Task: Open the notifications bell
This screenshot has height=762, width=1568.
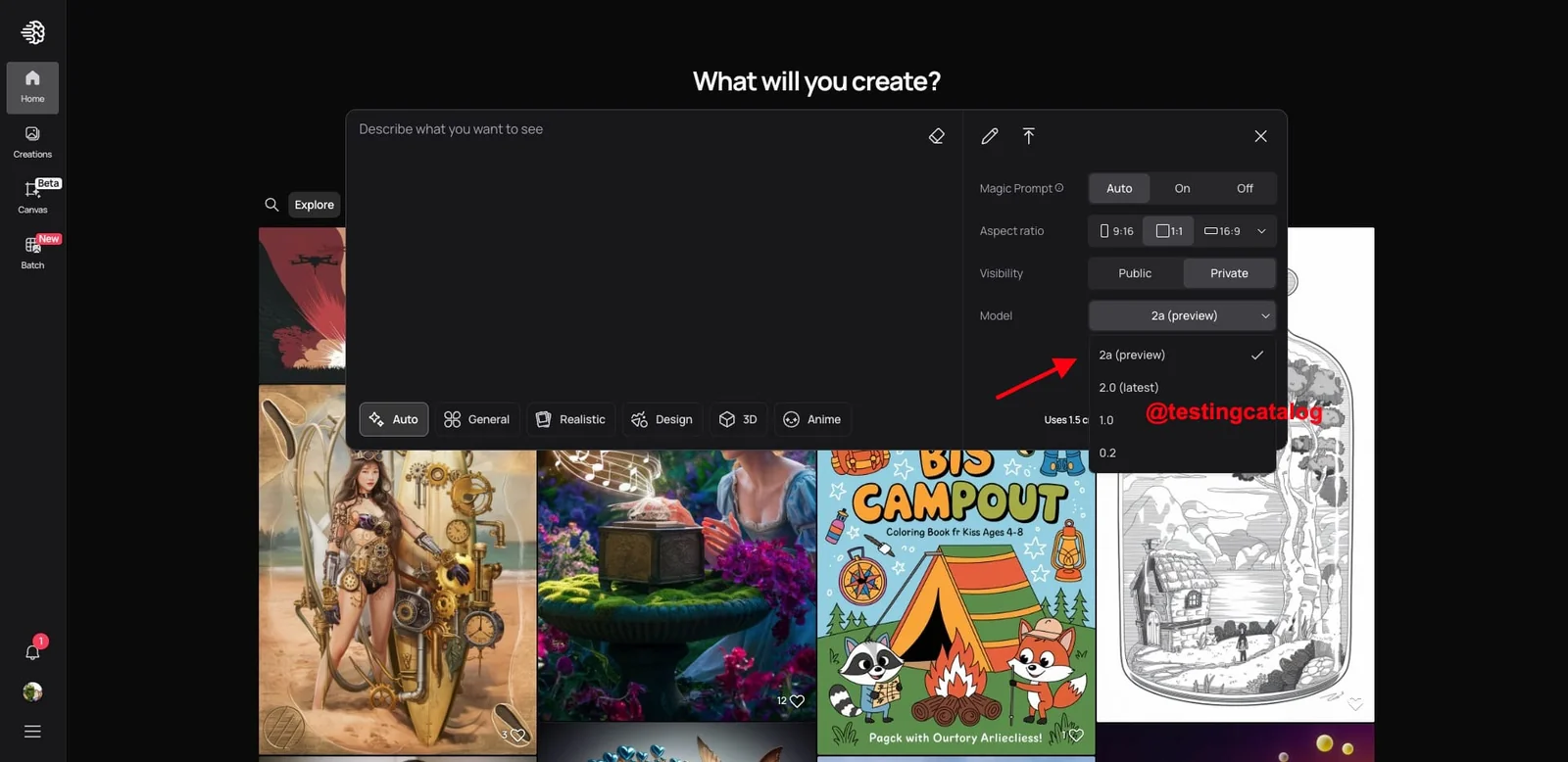Action: 32,651
